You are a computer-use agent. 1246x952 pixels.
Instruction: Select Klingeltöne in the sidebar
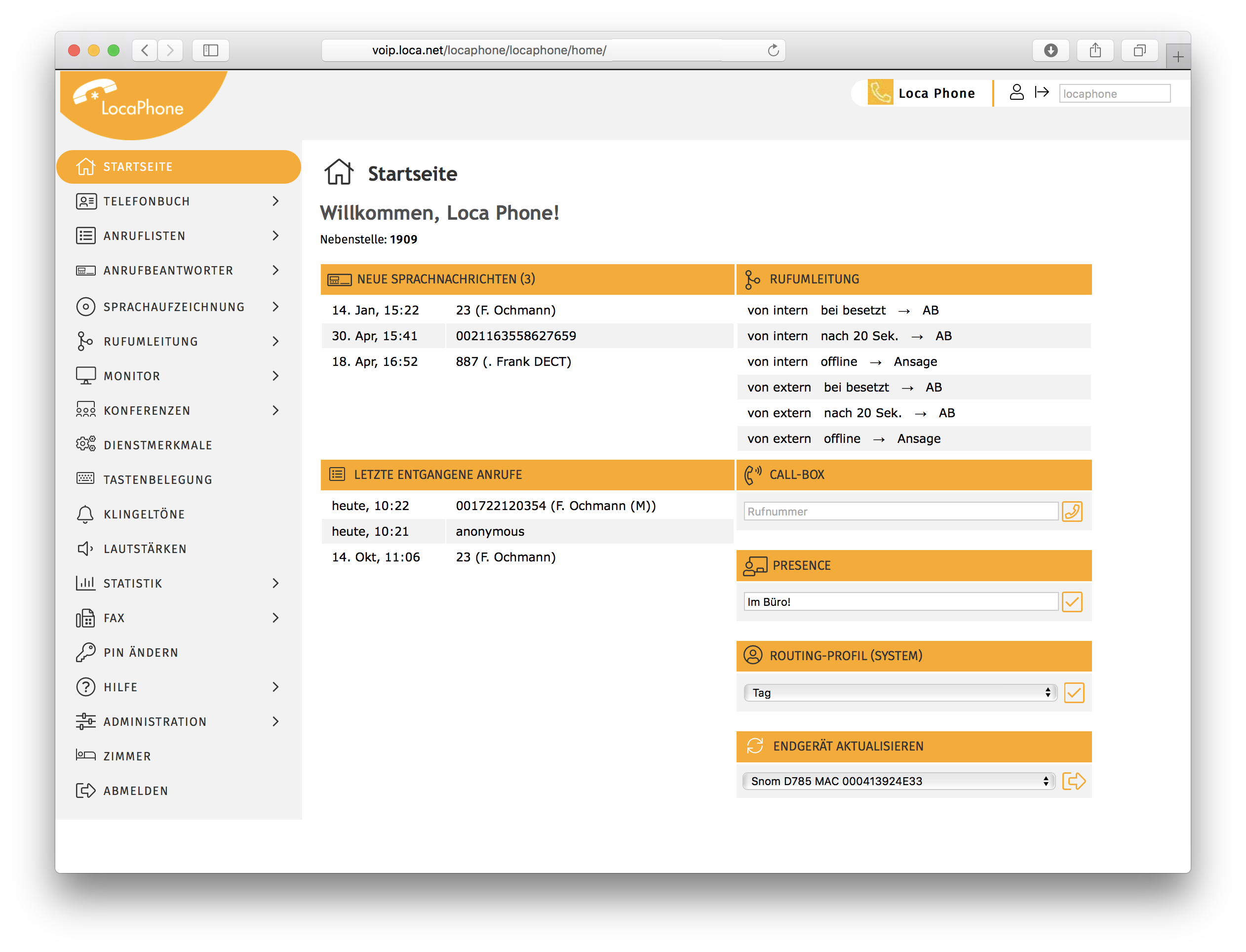[144, 515]
